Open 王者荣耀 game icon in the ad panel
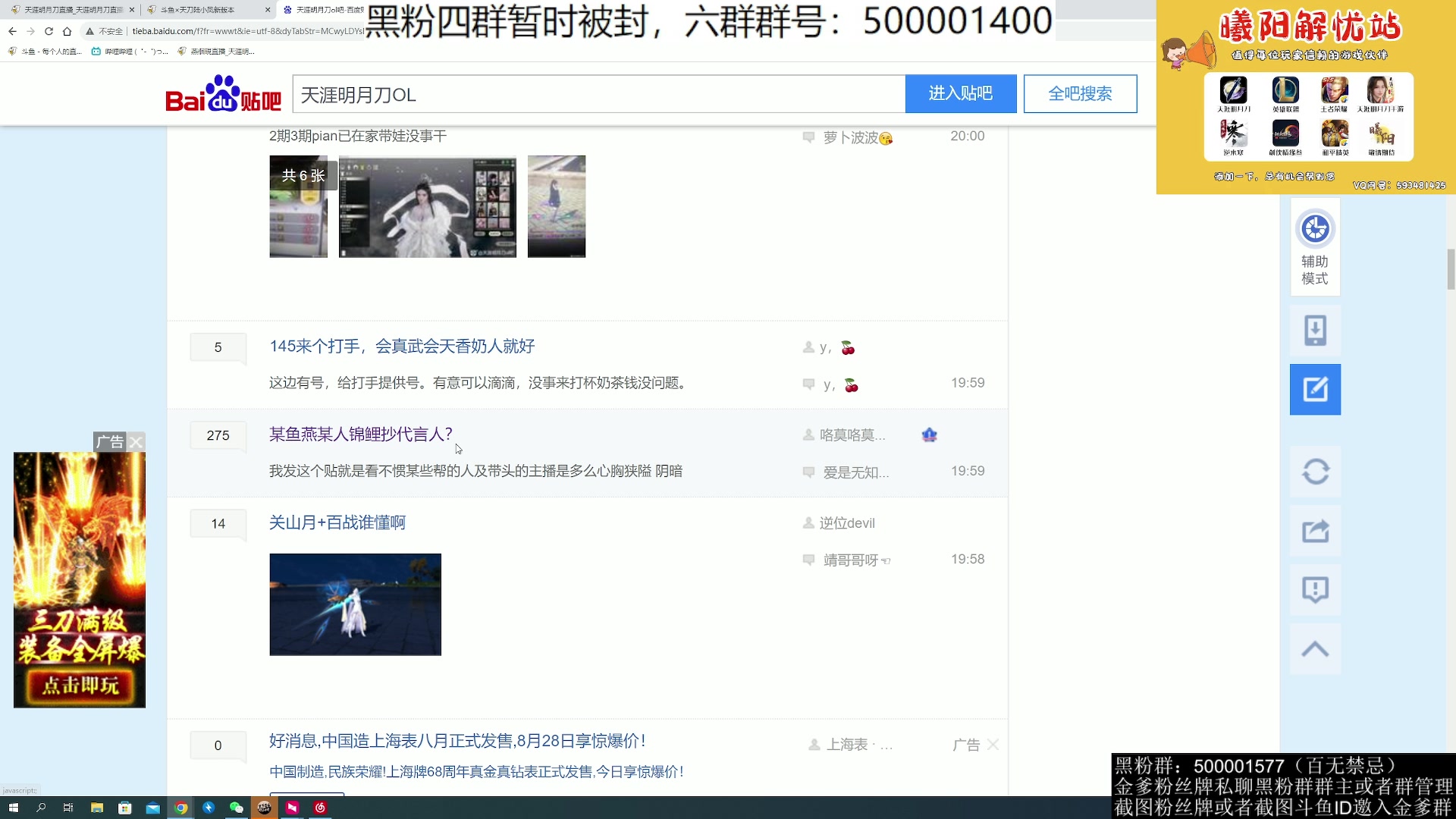This screenshot has width=1456, height=819. click(x=1335, y=91)
